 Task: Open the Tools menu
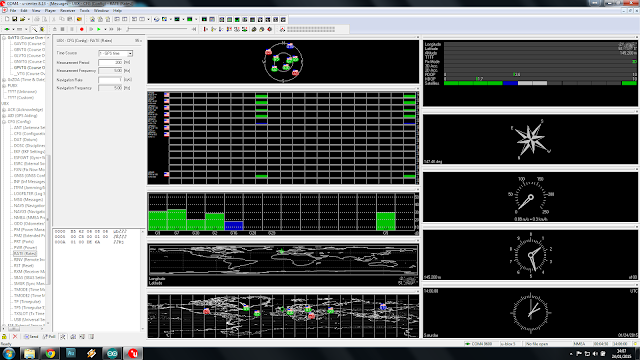coord(84,11)
